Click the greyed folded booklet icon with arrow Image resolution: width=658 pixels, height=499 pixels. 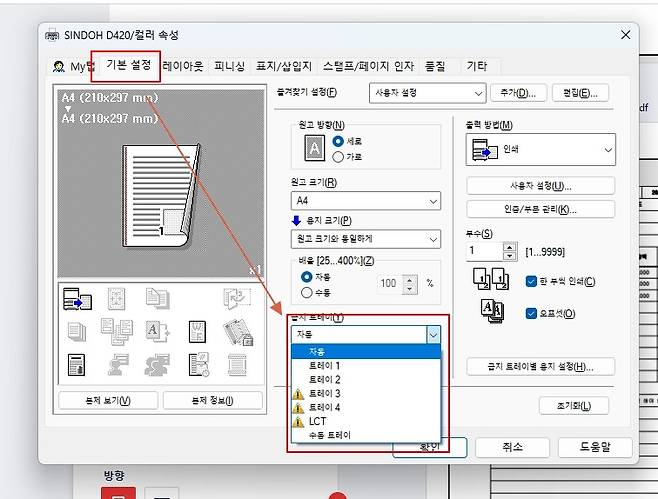click(237, 298)
